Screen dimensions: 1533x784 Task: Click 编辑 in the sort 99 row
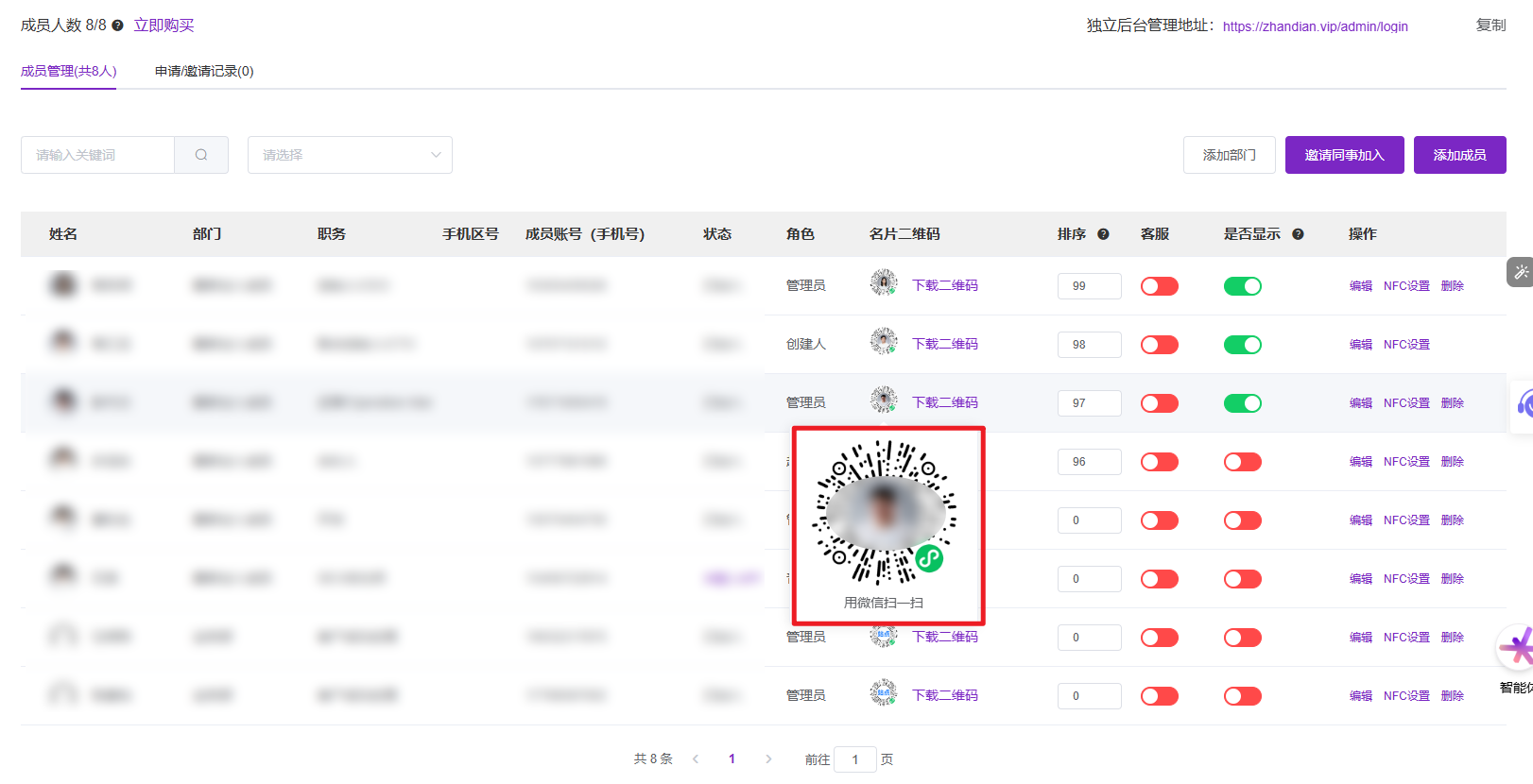pos(1361,286)
